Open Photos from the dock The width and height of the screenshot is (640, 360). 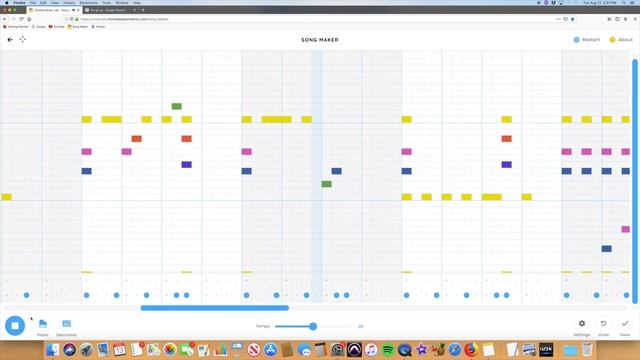pyautogui.click(x=170, y=350)
